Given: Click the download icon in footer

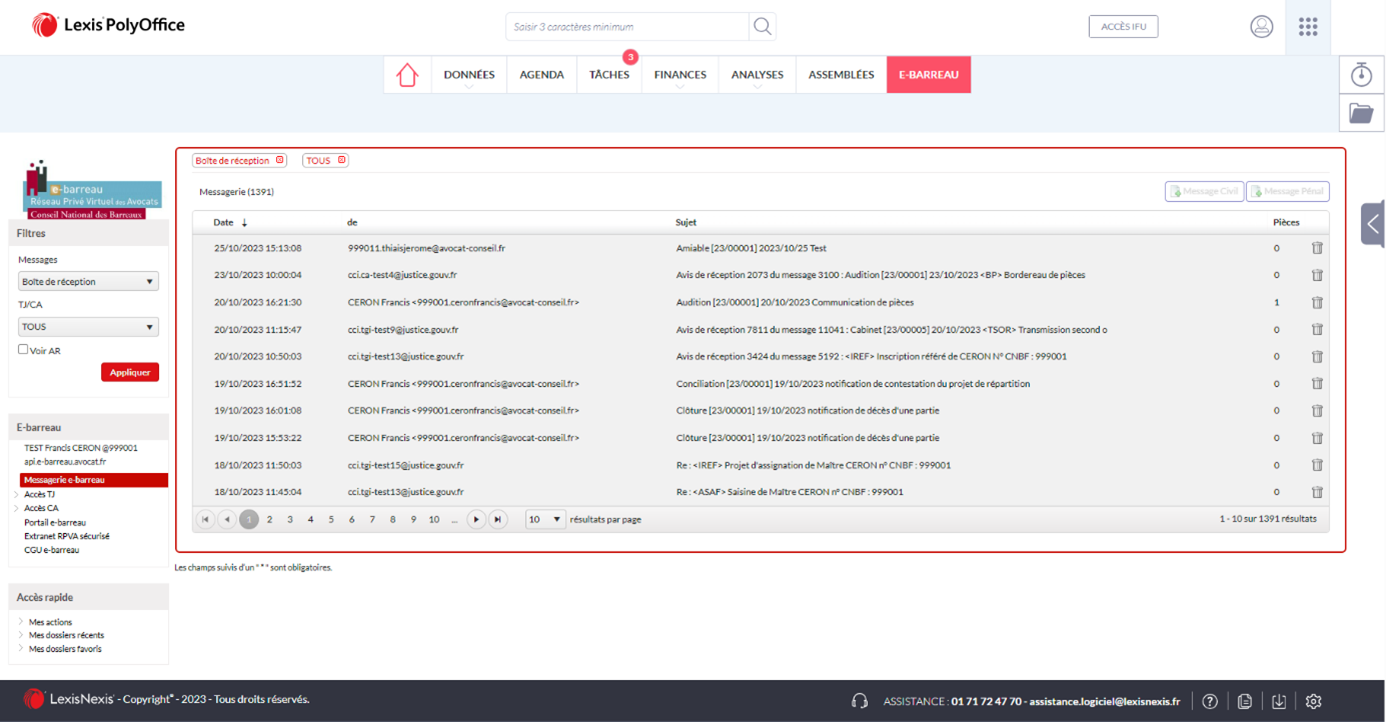Looking at the screenshot, I should click(1279, 701).
